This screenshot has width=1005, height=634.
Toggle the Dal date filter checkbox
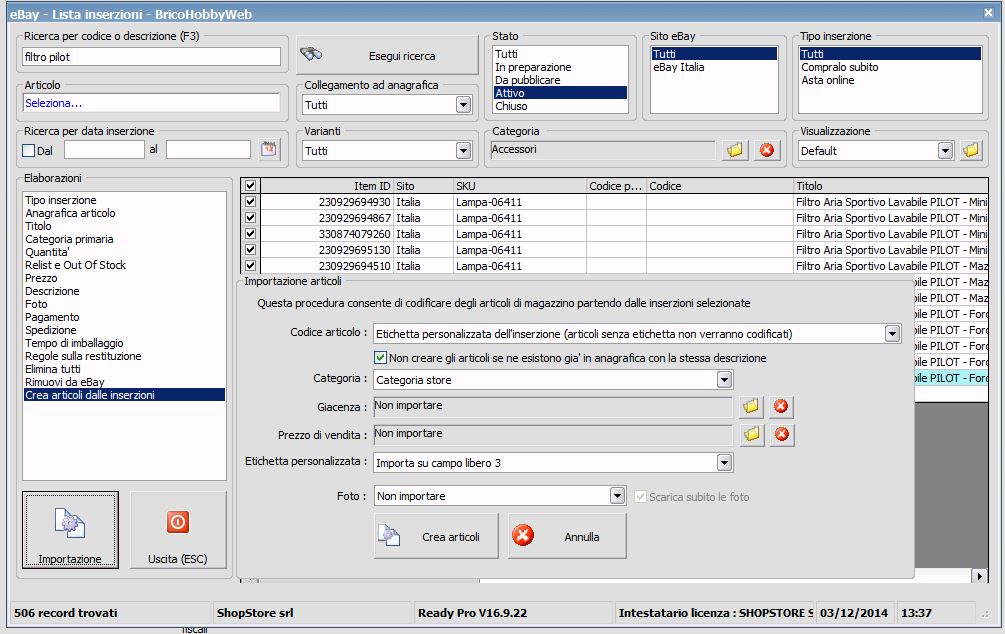point(28,151)
